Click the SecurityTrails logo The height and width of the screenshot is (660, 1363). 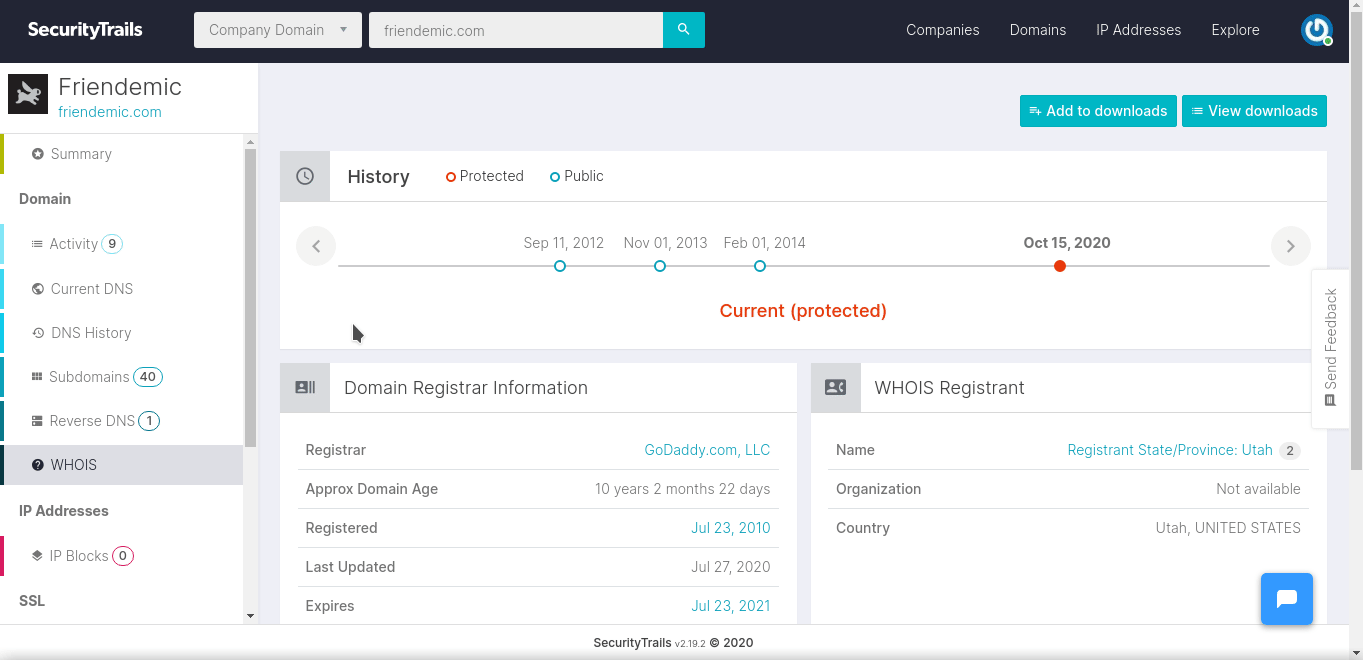tap(85, 30)
